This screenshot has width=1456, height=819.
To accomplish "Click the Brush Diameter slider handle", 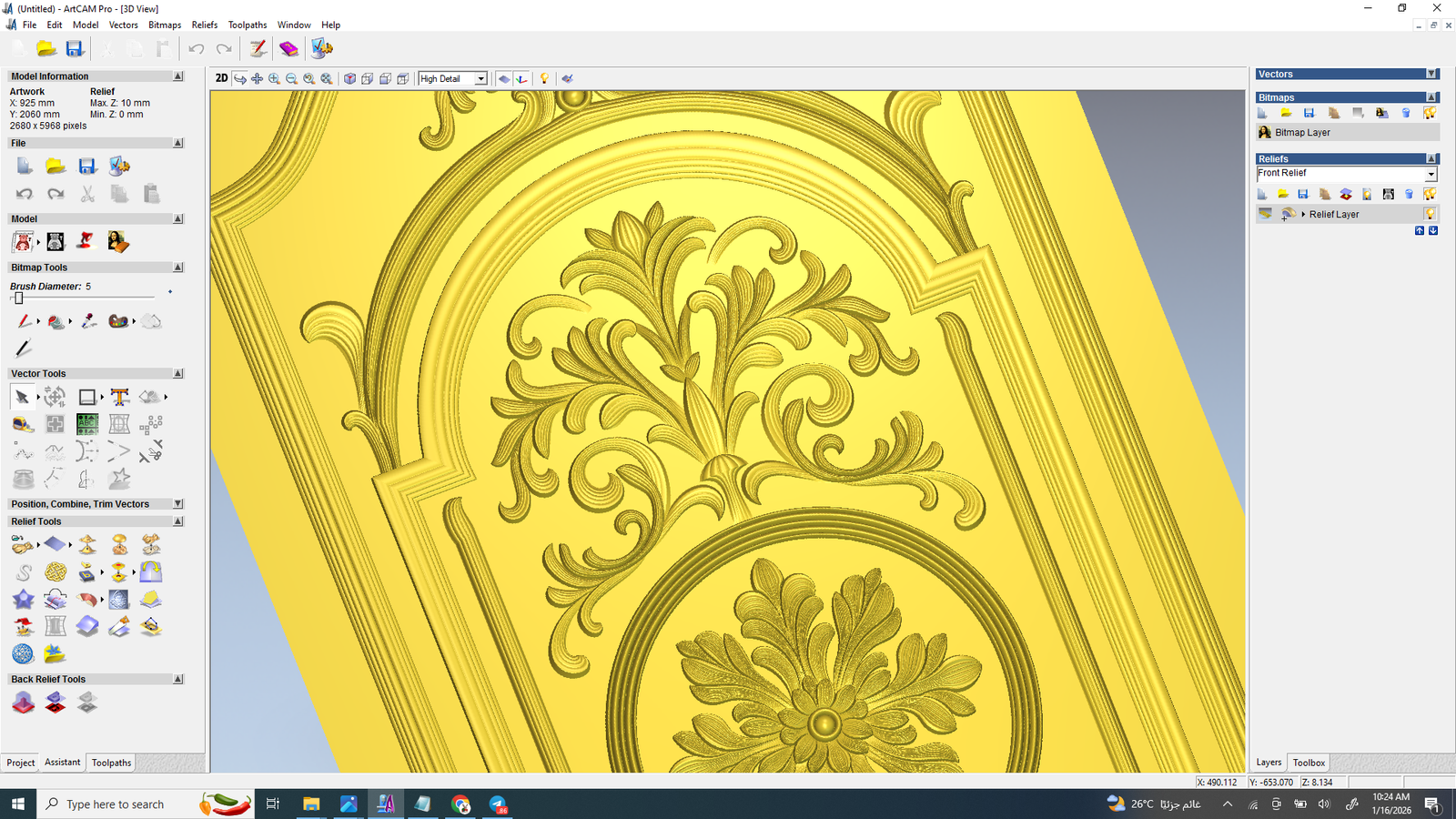I will [18, 298].
